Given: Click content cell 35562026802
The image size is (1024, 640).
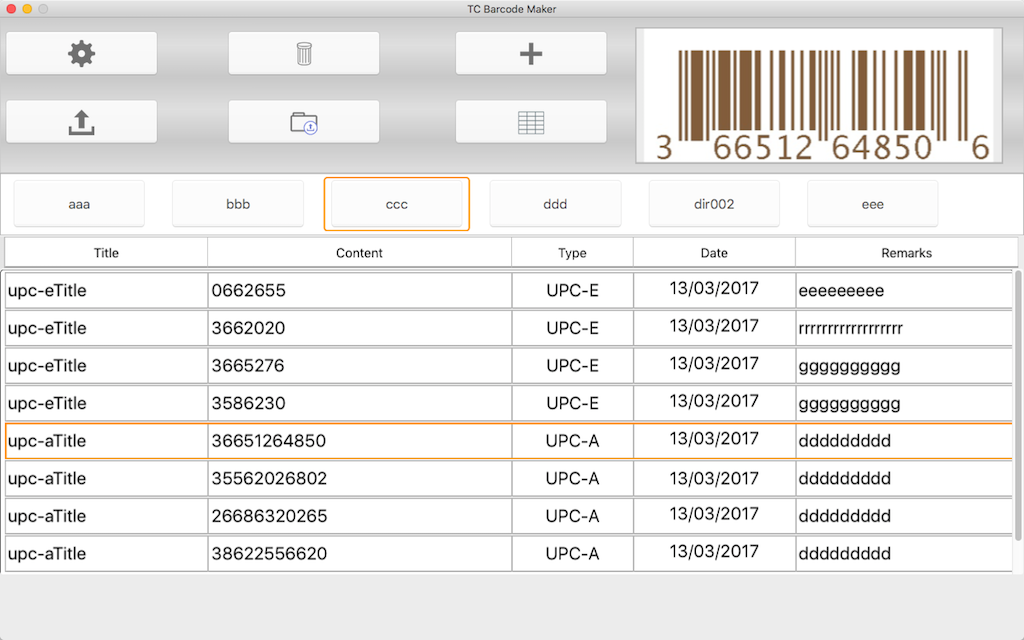Looking at the screenshot, I should click(x=360, y=479).
